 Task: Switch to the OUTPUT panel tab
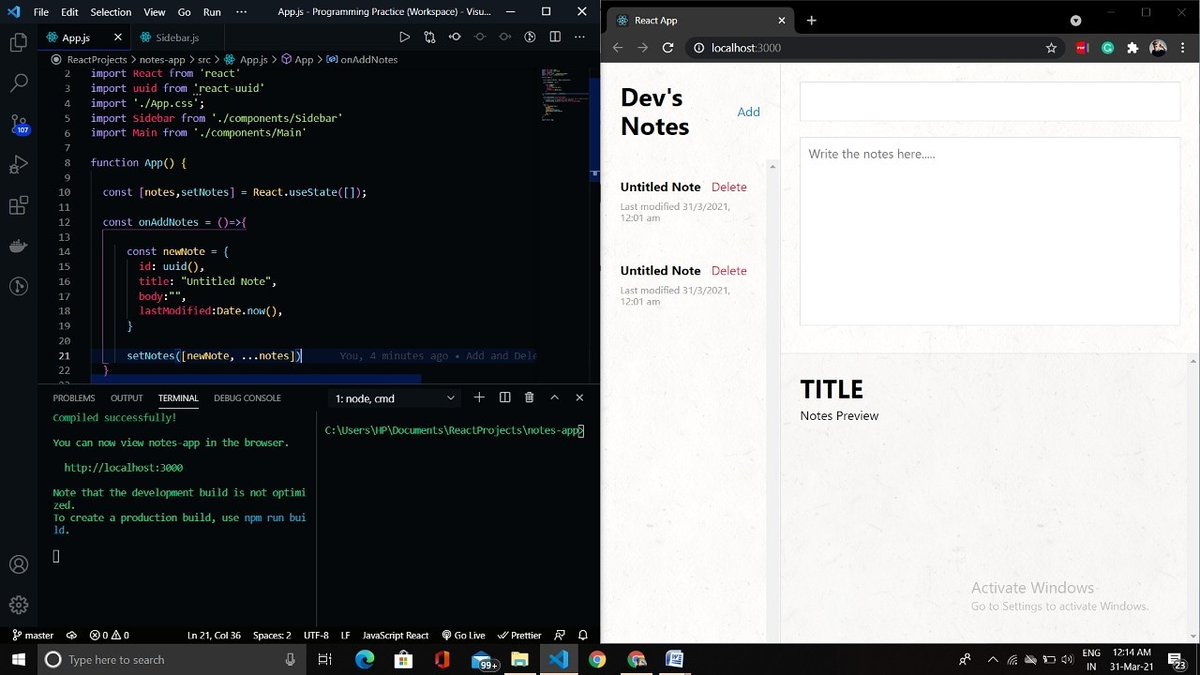point(127,398)
